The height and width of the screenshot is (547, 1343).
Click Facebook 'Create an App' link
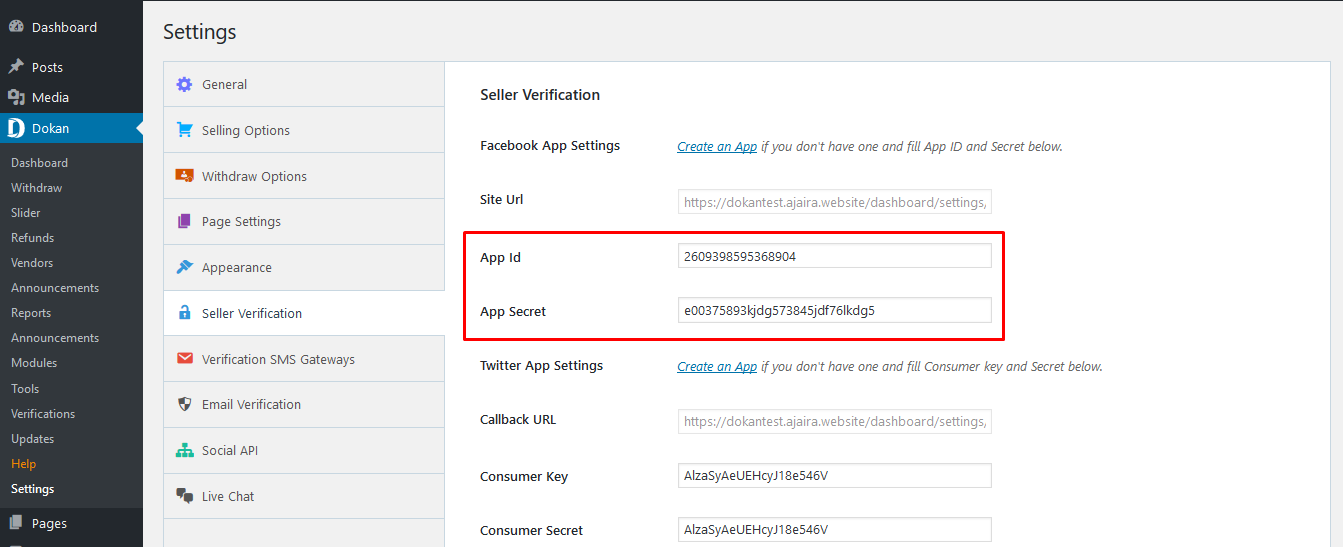pos(717,146)
